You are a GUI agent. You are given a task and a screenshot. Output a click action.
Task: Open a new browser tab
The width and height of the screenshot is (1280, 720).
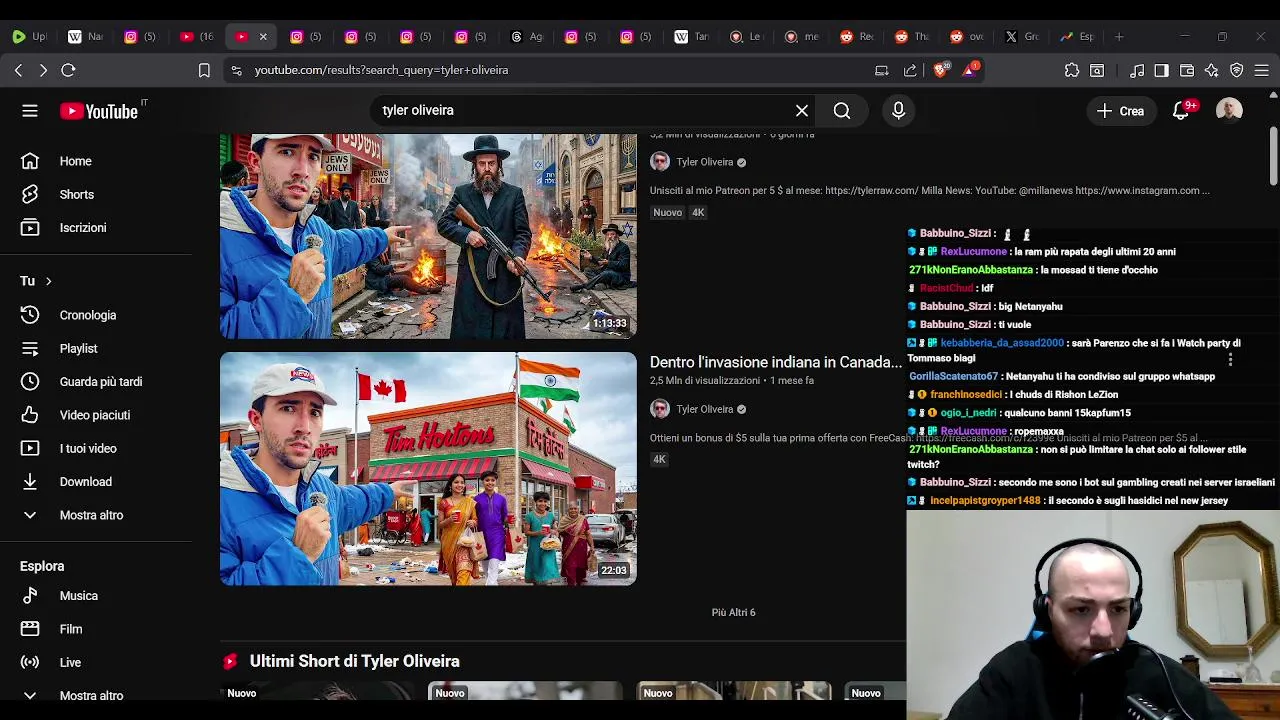[1119, 37]
